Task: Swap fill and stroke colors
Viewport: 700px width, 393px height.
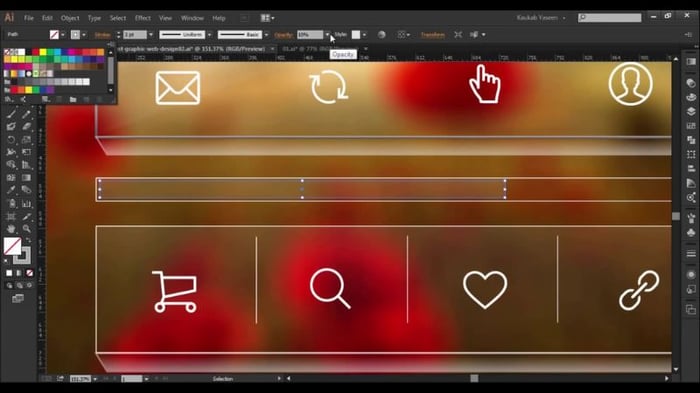Action: tap(28, 240)
